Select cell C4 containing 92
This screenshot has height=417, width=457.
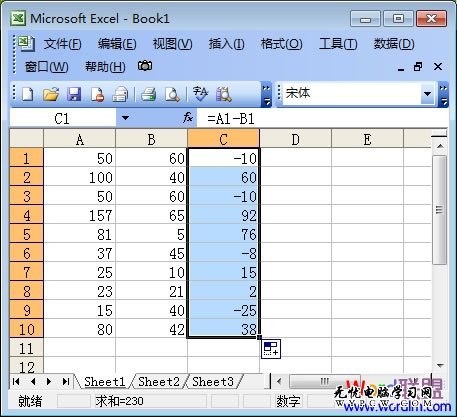pyautogui.click(x=223, y=215)
